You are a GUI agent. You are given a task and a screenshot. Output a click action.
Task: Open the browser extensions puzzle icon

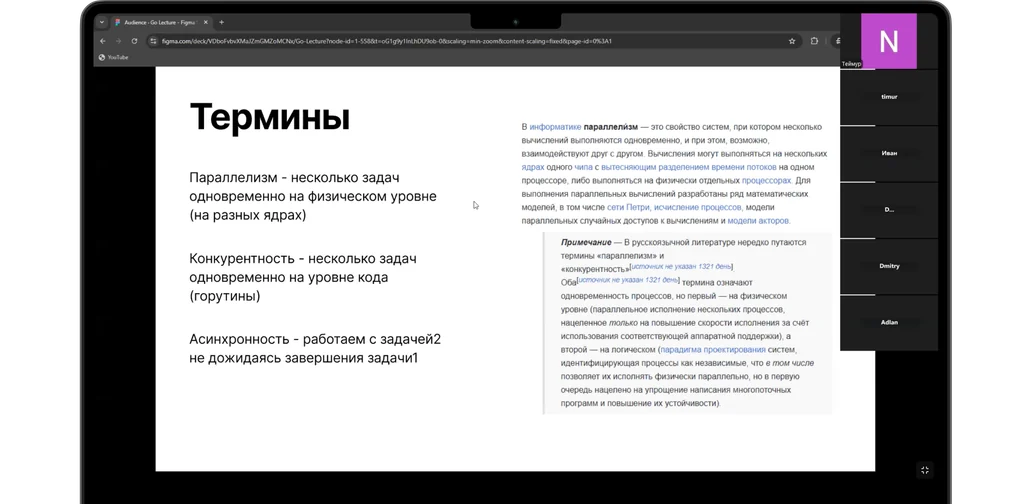click(x=814, y=41)
